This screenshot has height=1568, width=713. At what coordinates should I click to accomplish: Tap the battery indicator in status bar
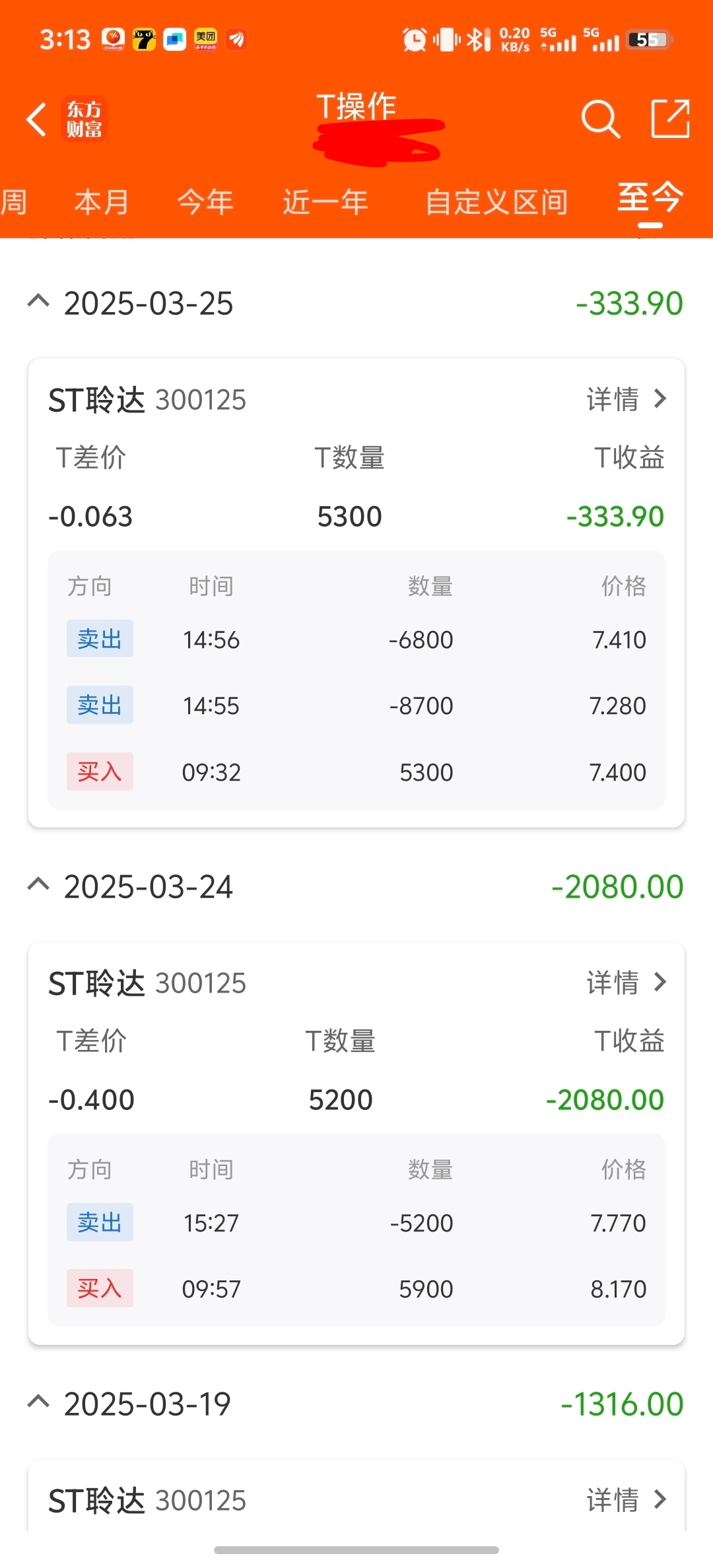click(x=650, y=40)
